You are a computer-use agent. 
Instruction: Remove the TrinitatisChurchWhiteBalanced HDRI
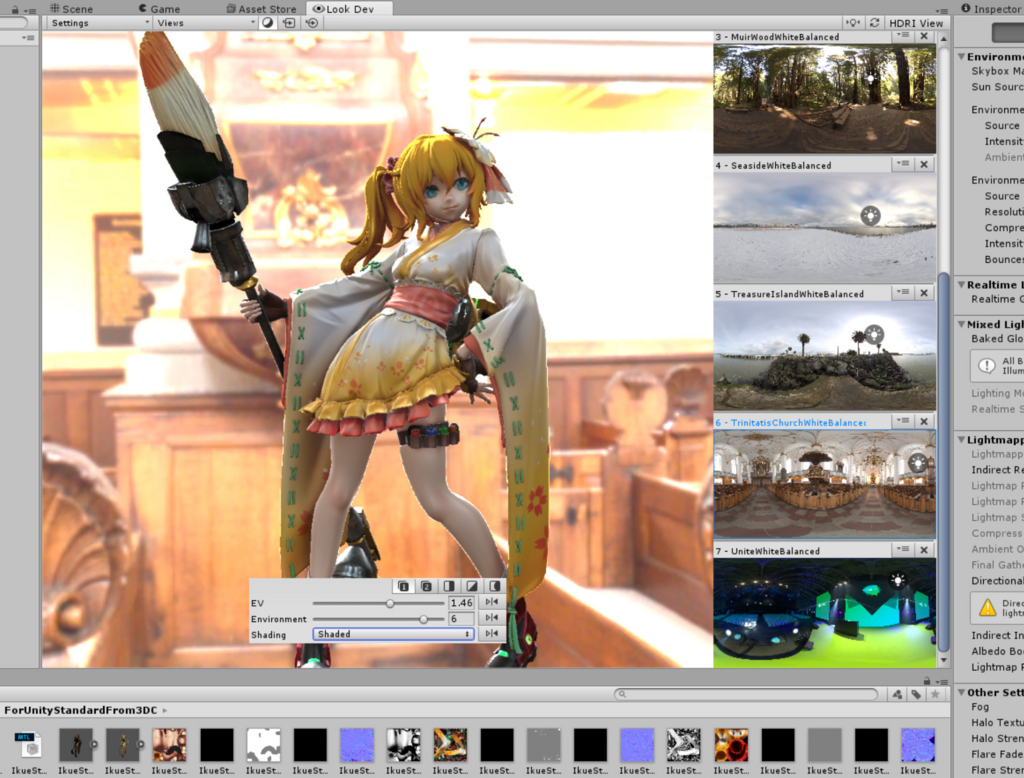pyautogui.click(x=924, y=421)
